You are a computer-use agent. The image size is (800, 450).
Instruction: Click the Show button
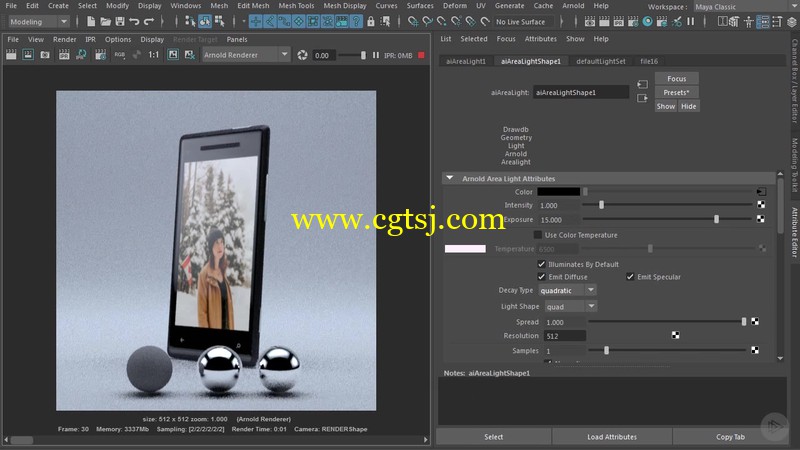(666, 106)
